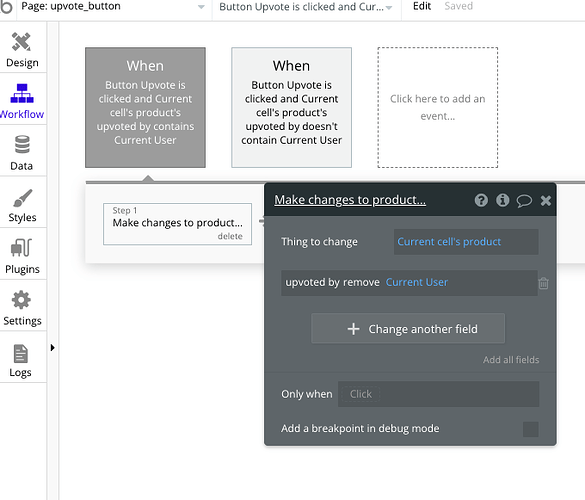Click the Only when condition field
The width and height of the screenshot is (585, 500).
click(438, 394)
